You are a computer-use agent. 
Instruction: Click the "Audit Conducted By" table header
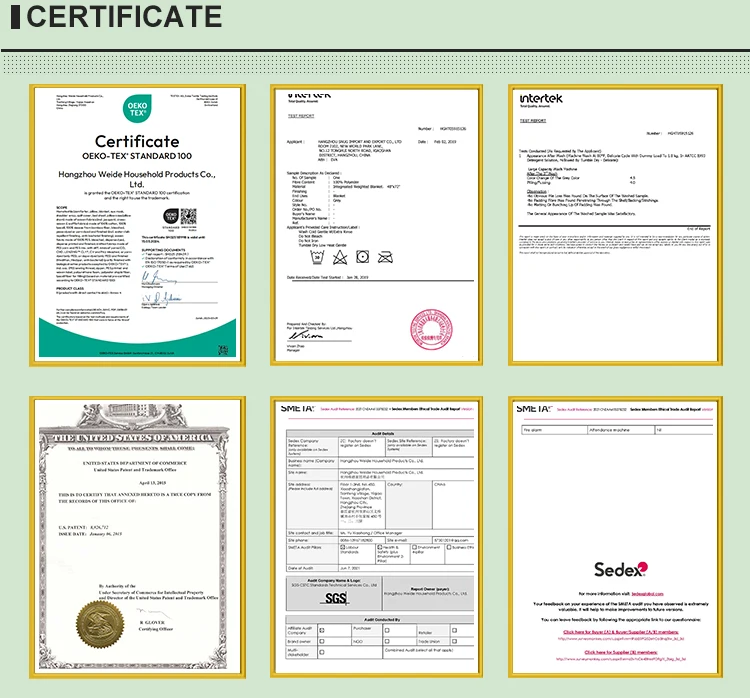pos(382,620)
